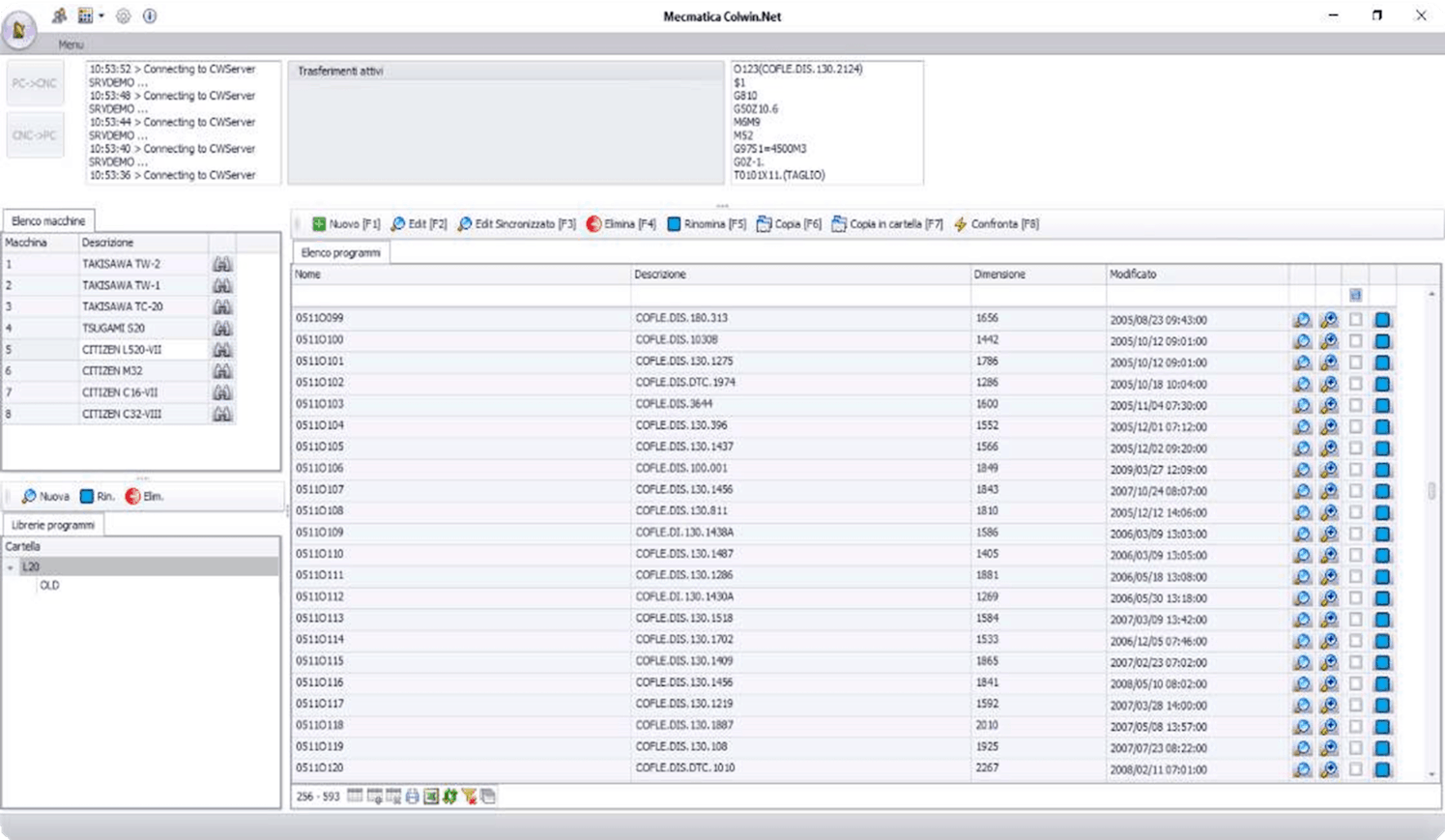Click the printer icon in the grid footer
1445x840 pixels.
pyautogui.click(x=413, y=797)
